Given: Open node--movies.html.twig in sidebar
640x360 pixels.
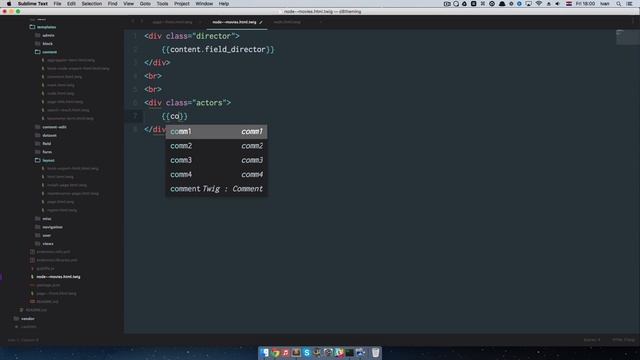Looking at the screenshot, I should pyautogui.click(x=58, y=277).
